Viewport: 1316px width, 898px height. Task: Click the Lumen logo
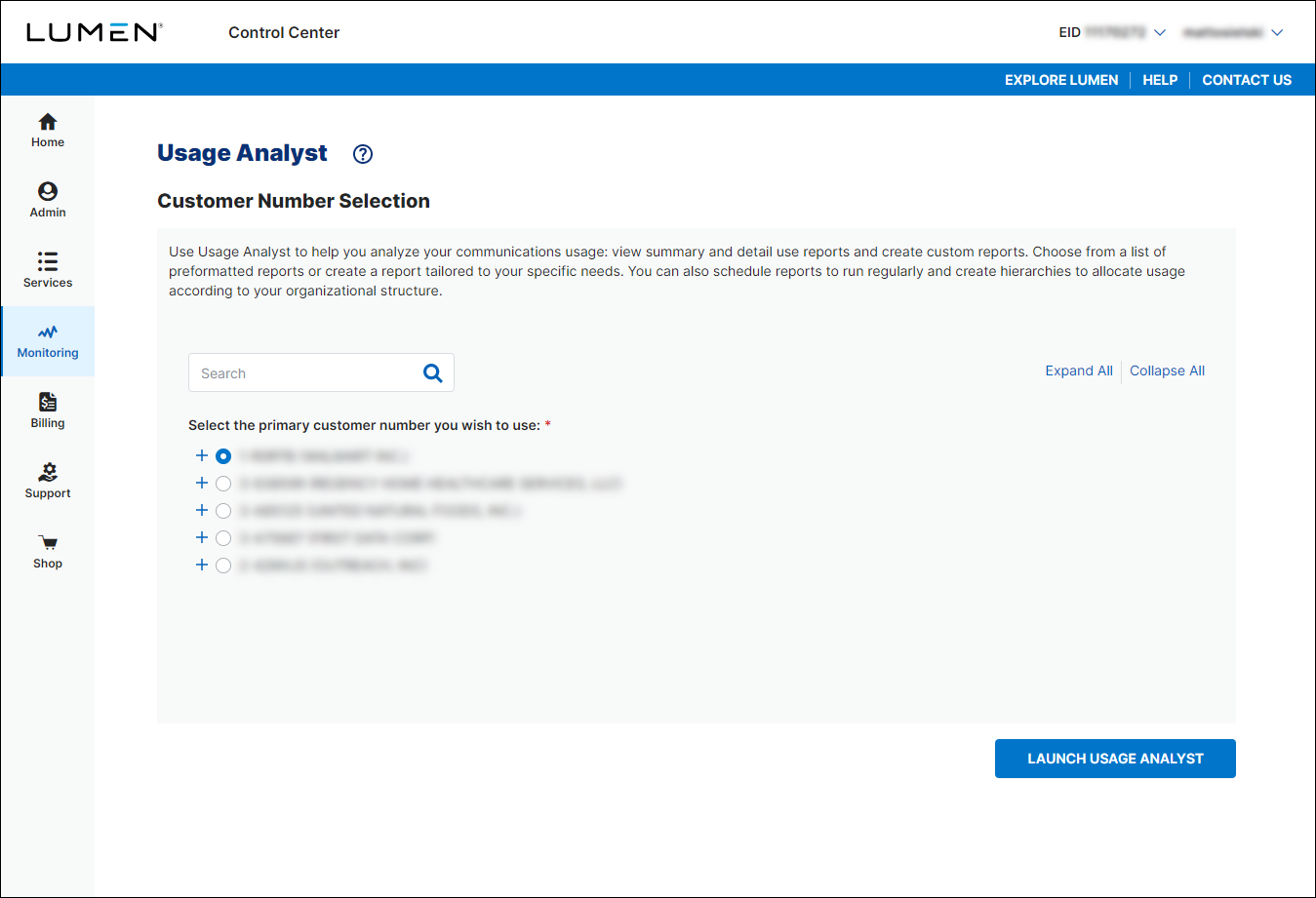pos(95,32)
